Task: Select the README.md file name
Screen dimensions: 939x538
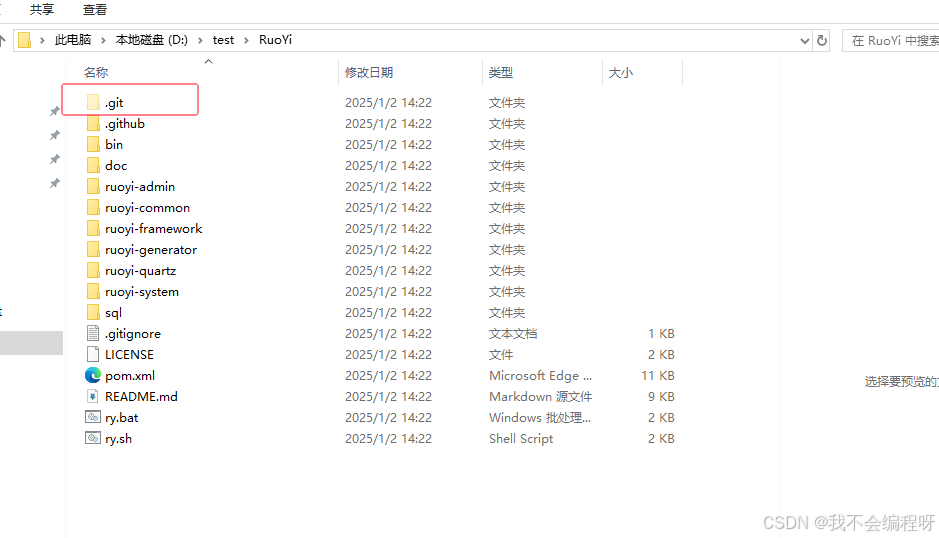Action: point(141,397)
